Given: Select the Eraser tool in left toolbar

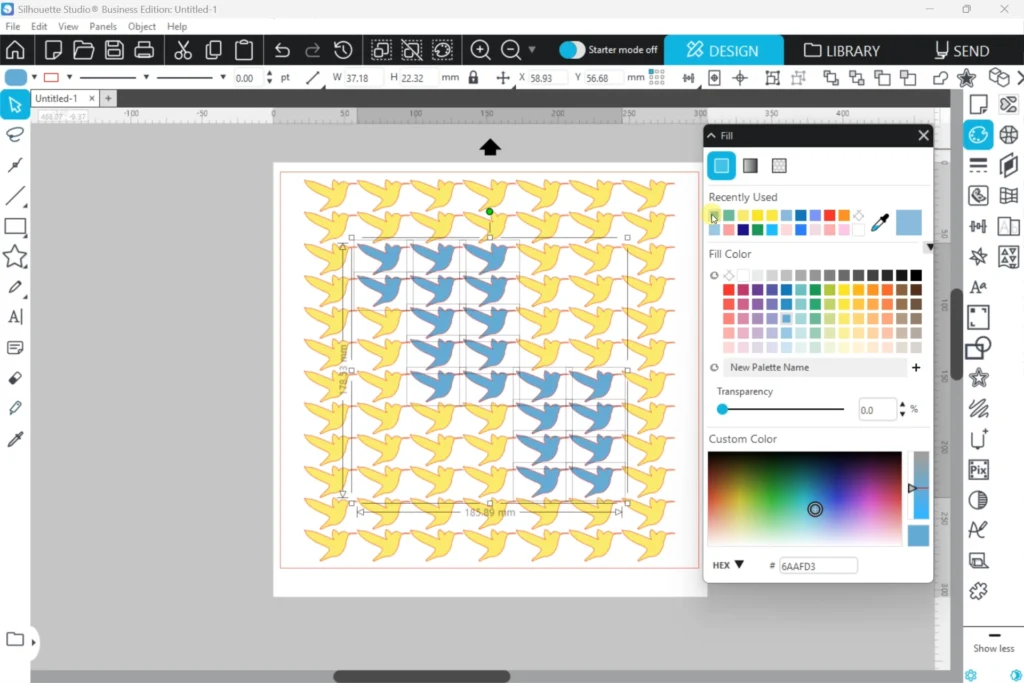Looking at the screenshot, I should (x=15, y=379).
